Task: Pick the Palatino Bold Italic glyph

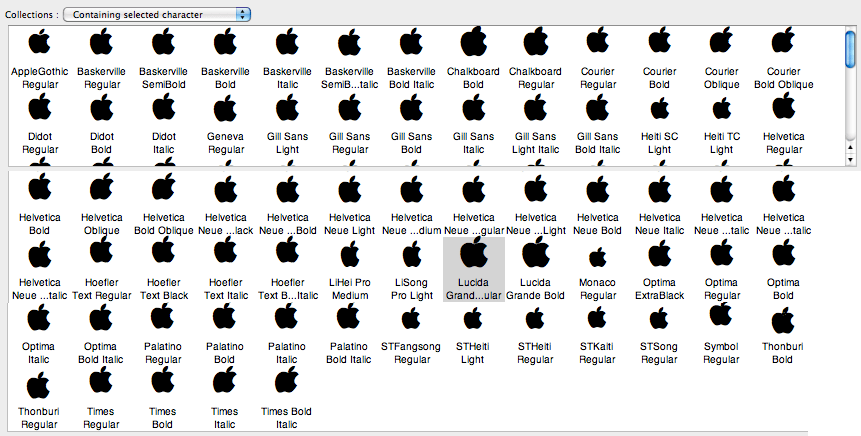Action: [x=348, y=316]
